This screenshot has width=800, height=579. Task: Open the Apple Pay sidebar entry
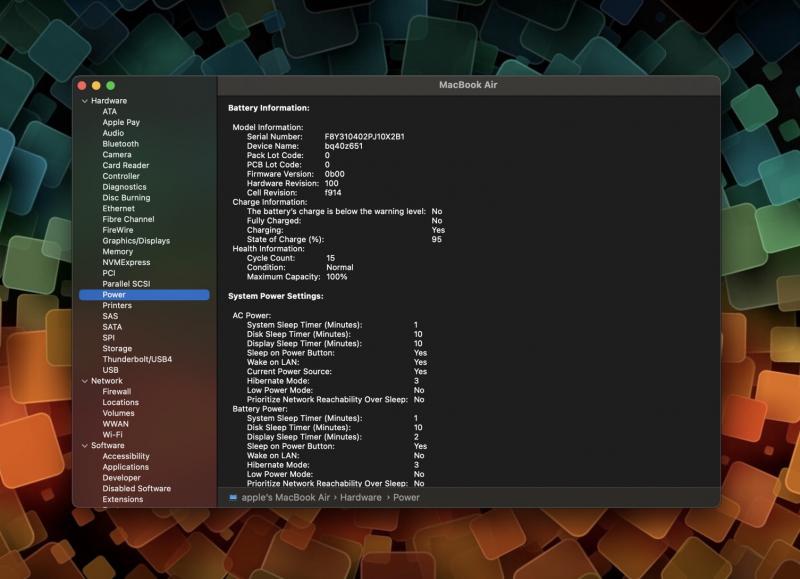click(121, 122)
